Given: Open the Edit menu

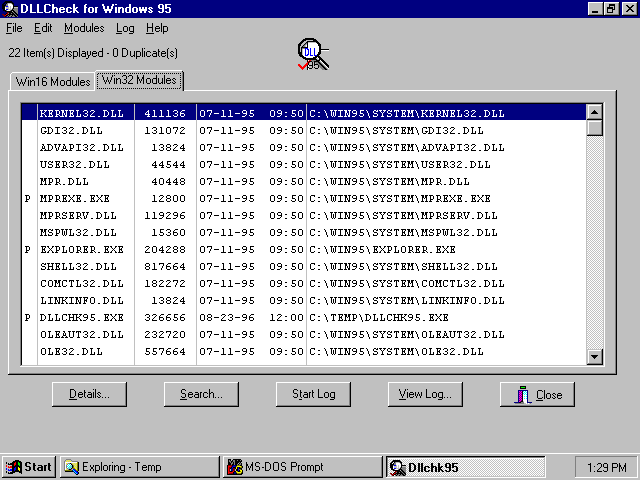Looking at the screenshot, I should (43, 28).
